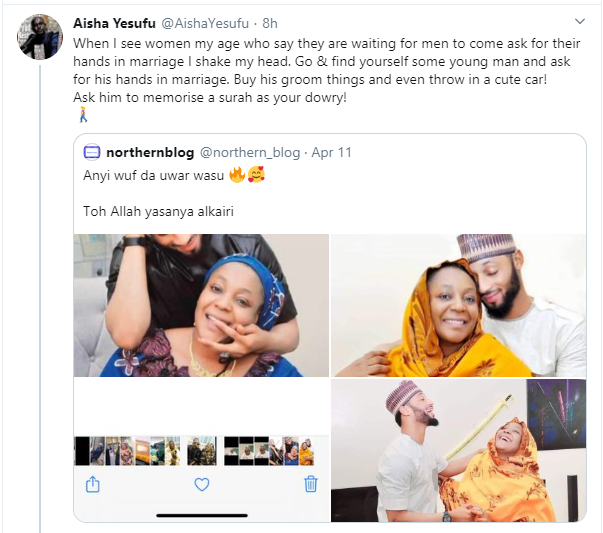Viewport: 603px width, 533px height.
Task: Open the northernblog quoted account name
Action: coord(150,153)
